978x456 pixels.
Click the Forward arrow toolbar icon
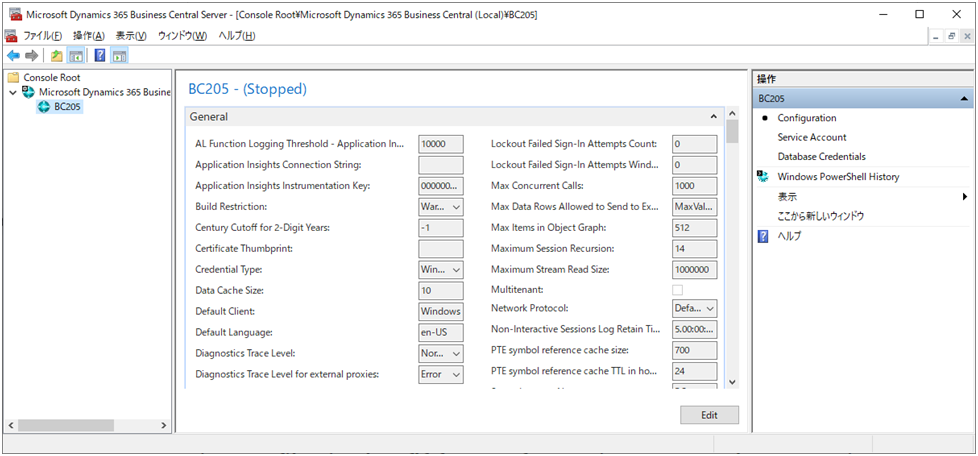[32, 55]
